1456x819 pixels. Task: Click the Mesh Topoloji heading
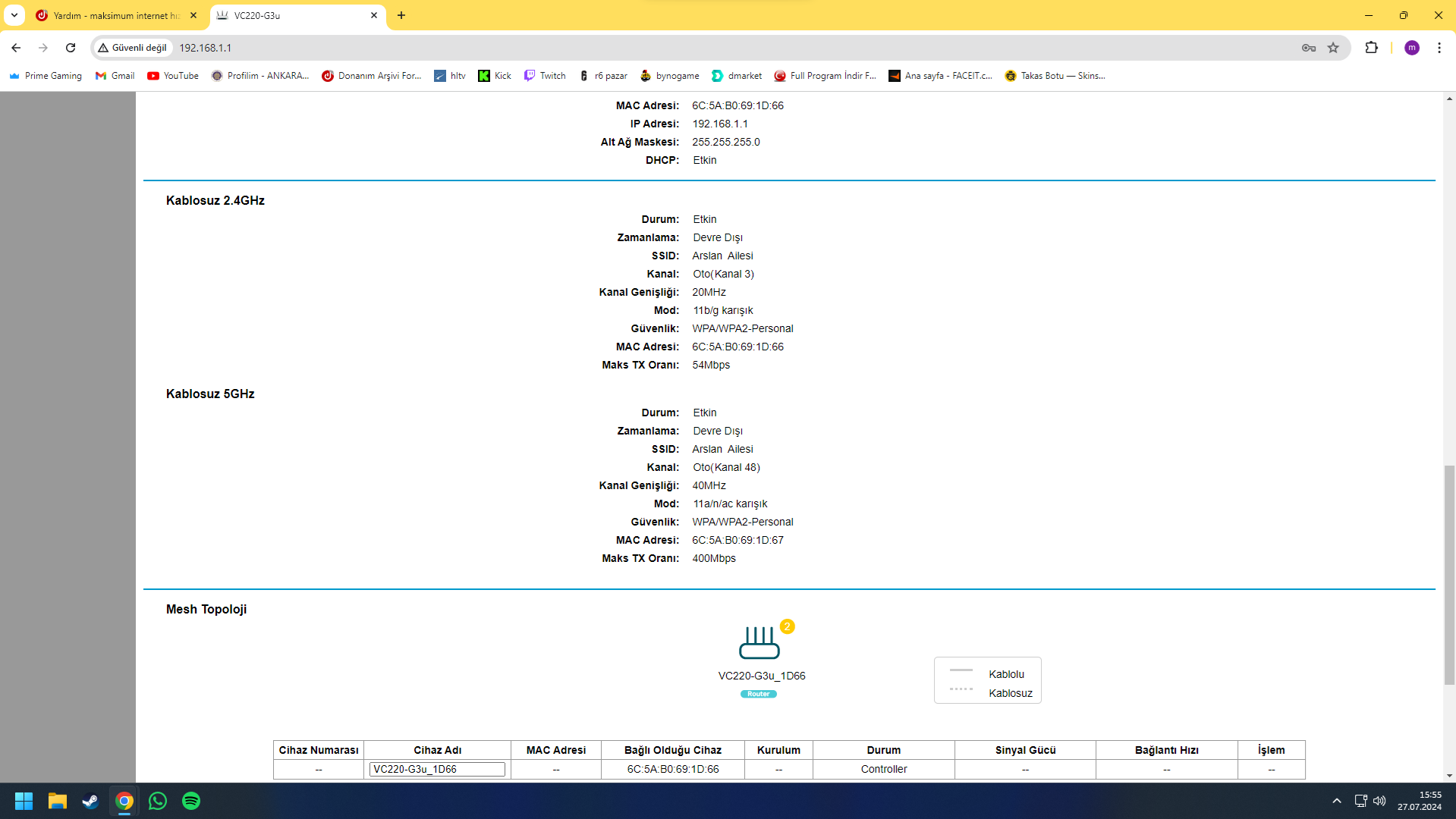pos(206,609)
